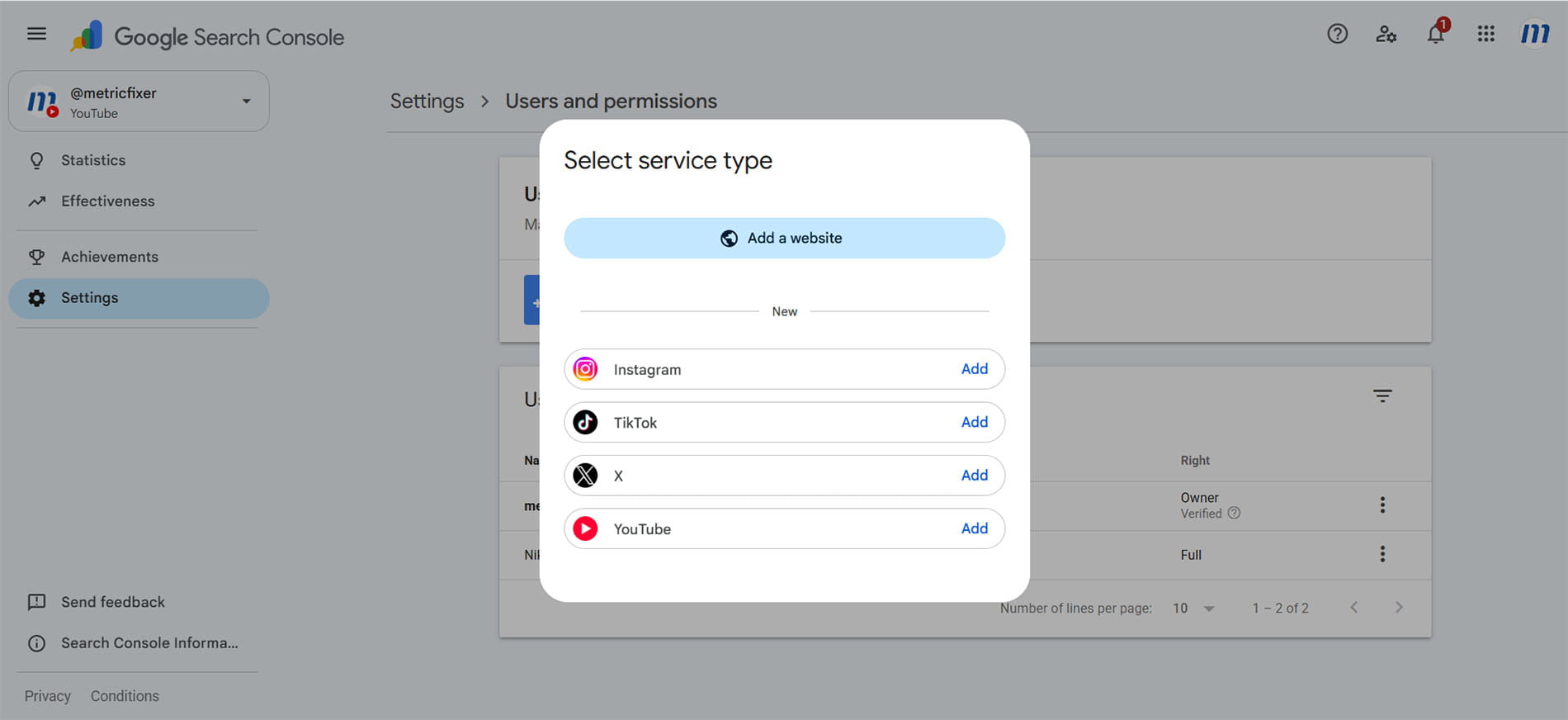The width and height of the screenshot is (1568, 720).
Task: Click the globe icon in Add a website
Action: pos(729,238)
